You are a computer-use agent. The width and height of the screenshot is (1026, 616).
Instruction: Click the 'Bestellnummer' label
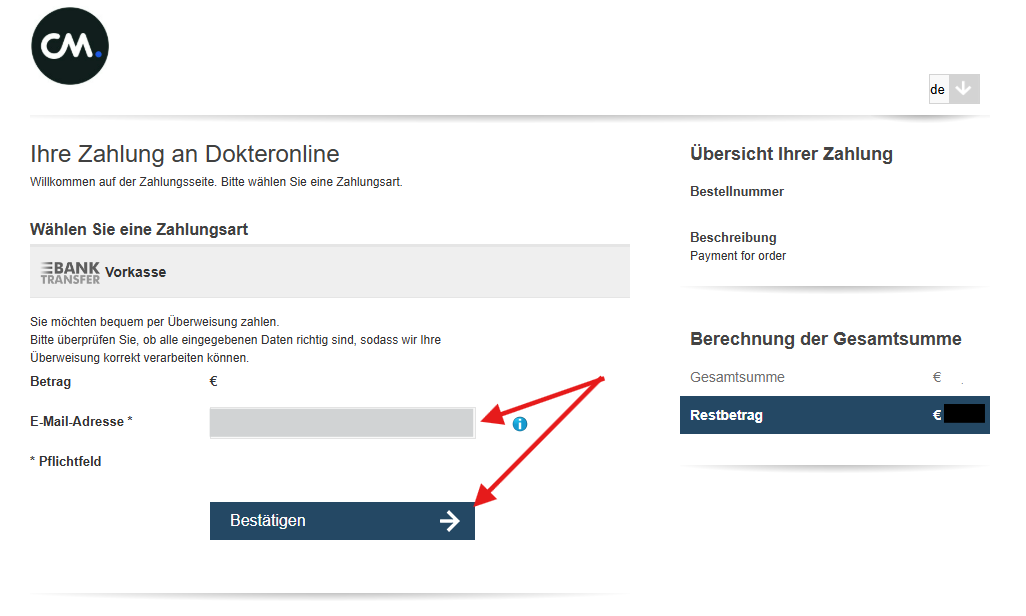coord(737,192)
